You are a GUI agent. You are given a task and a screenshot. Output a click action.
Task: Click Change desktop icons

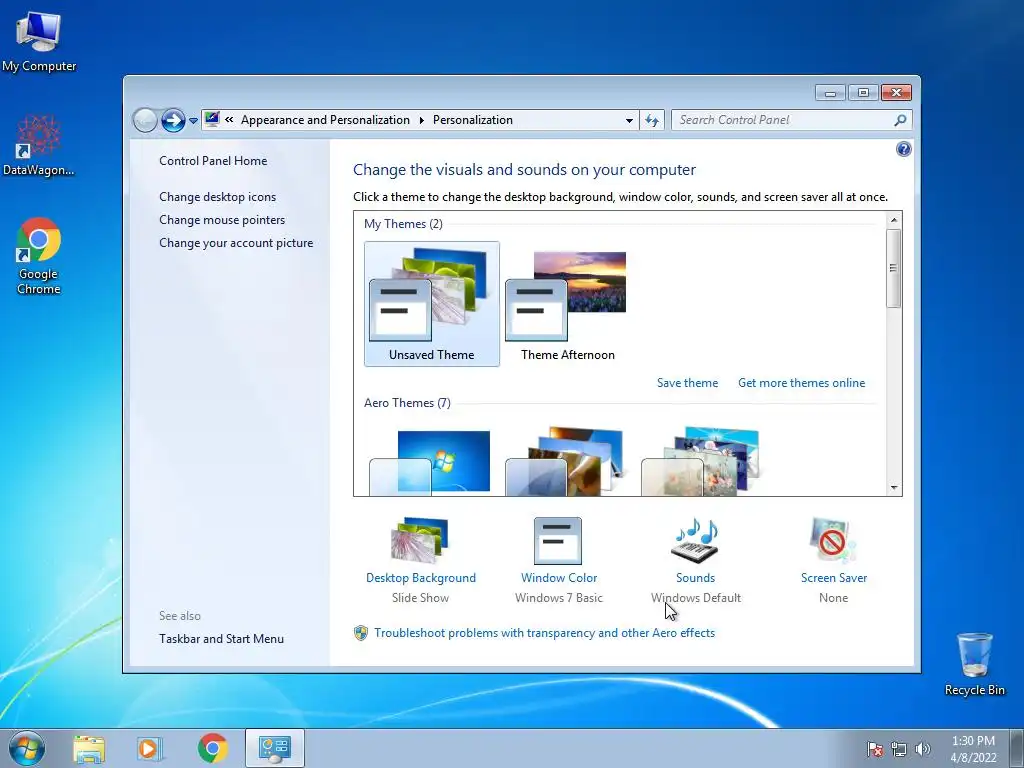(217, 197)
